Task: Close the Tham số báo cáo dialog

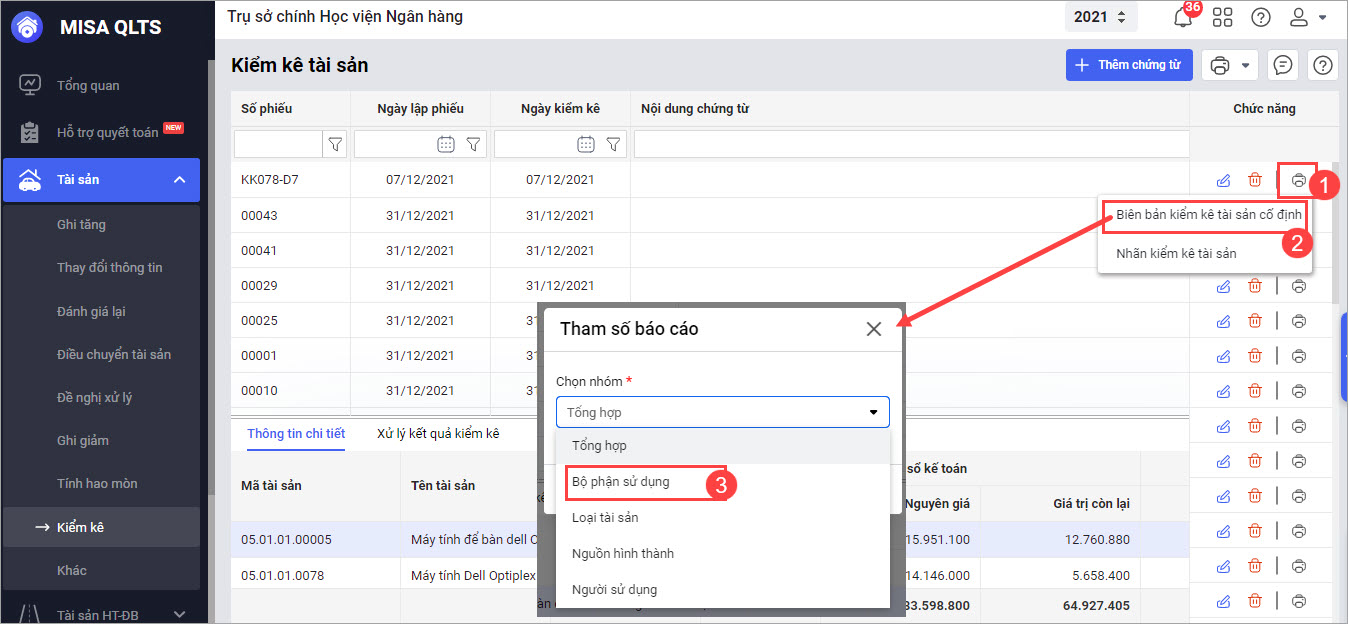Action: coord(873,329)
